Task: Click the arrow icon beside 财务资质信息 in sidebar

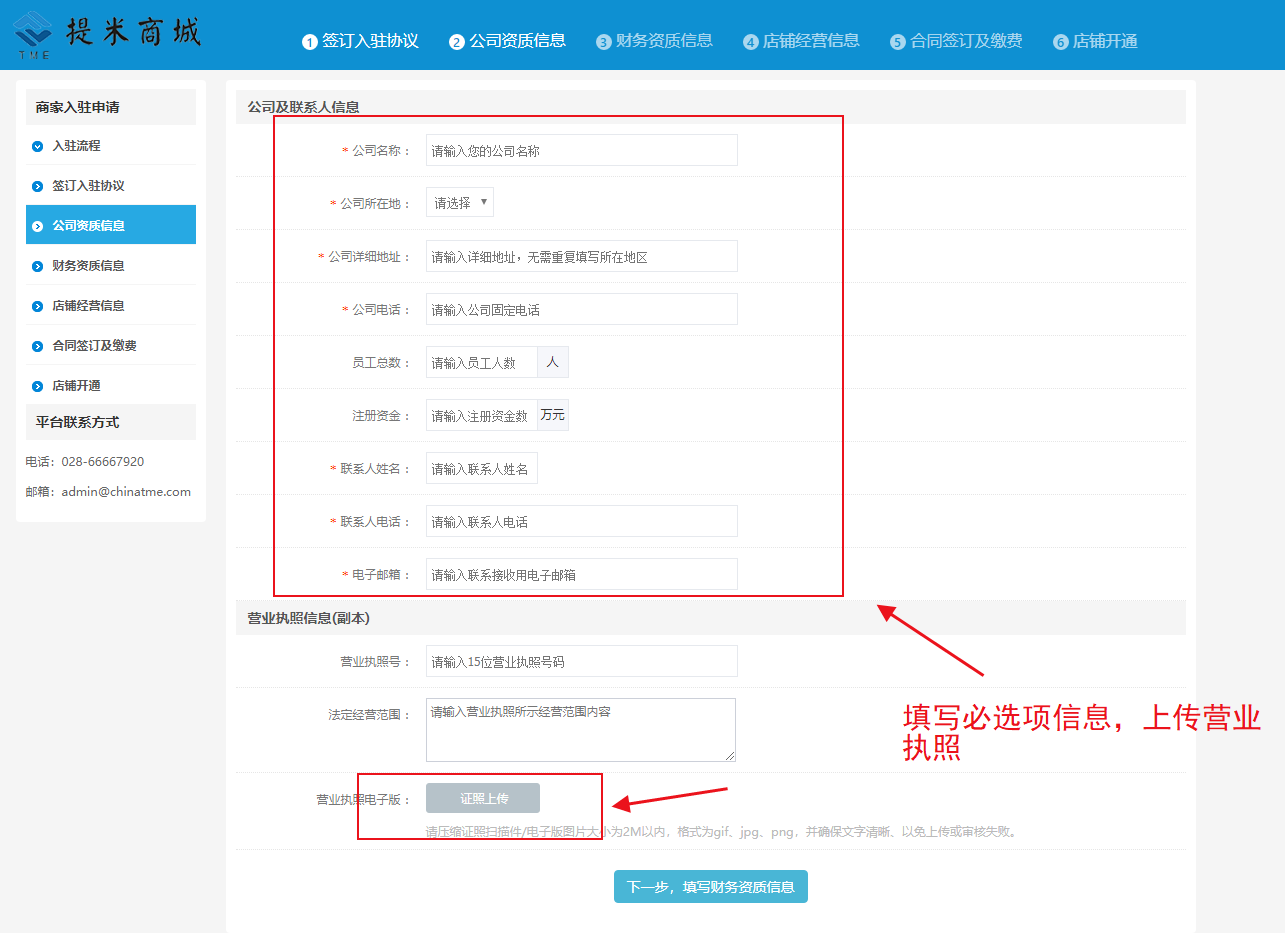Action: (x=38, y=266)
